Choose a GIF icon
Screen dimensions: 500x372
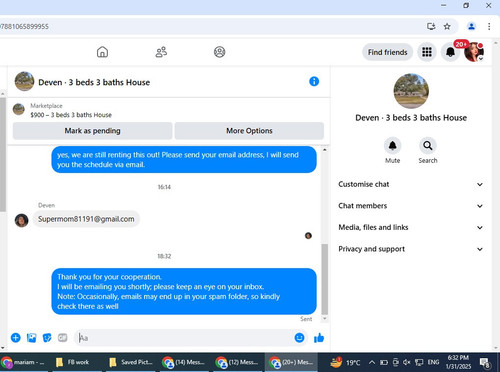coord(63,338)
